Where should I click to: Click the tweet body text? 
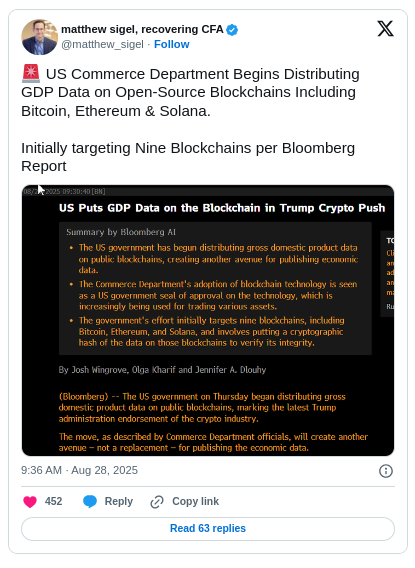tap(190, 120)
